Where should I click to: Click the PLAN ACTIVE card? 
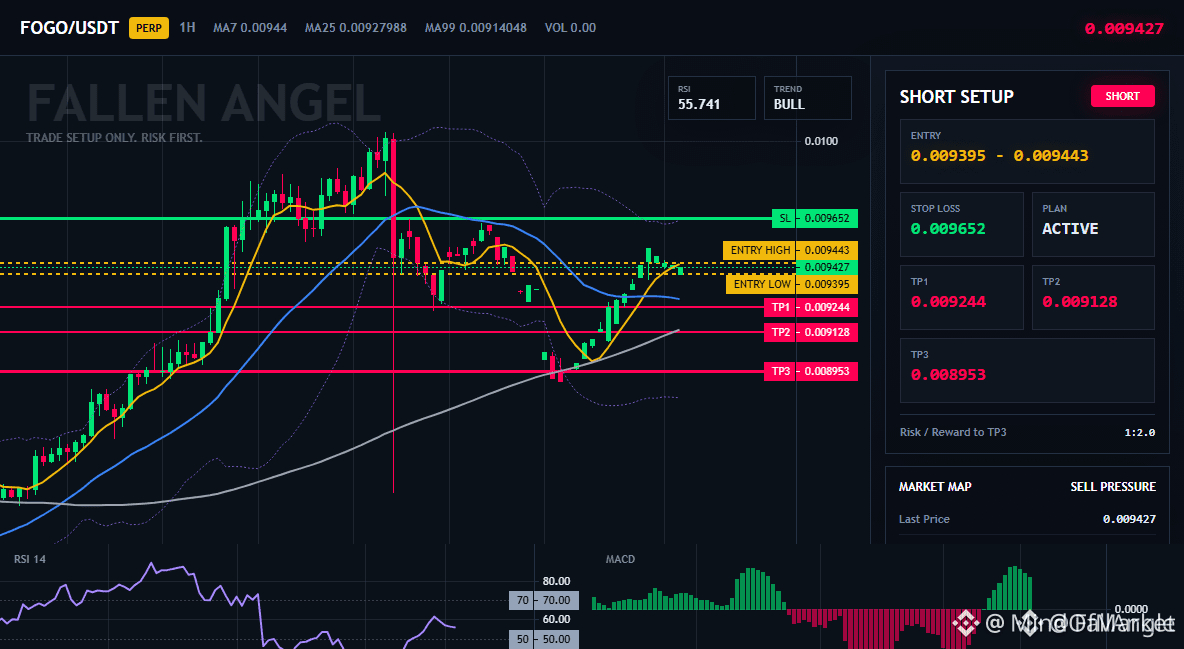tap(1093, 224)
